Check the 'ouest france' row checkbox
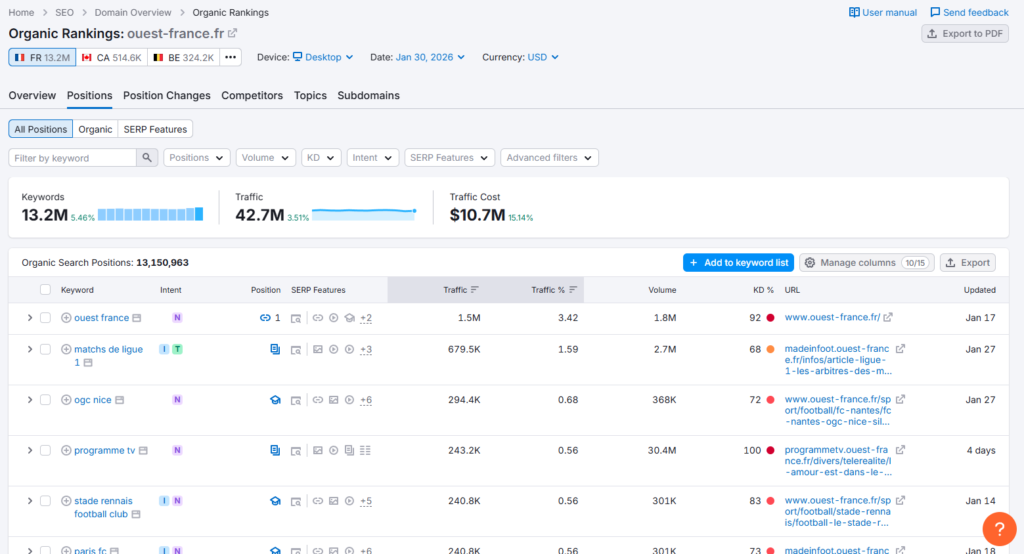 45,318
